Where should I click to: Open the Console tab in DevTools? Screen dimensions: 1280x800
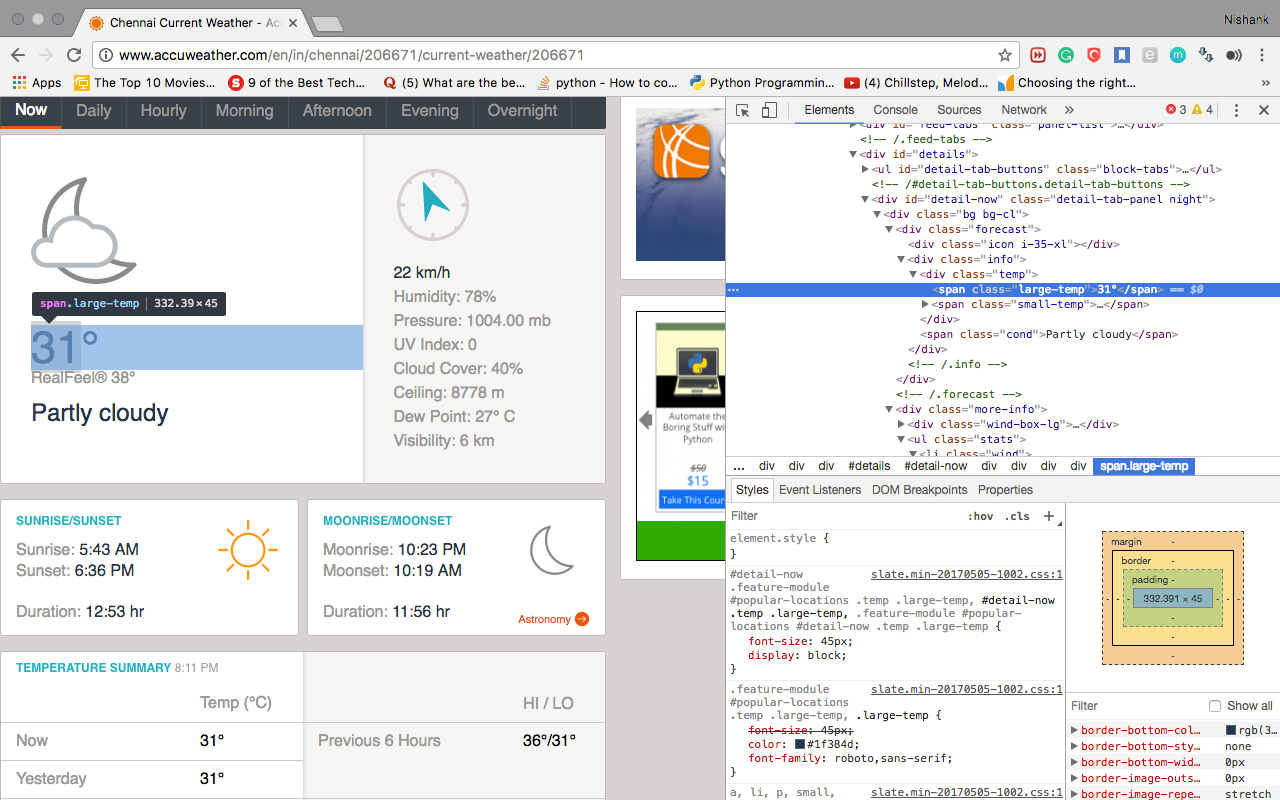click(x=895, y=110)
